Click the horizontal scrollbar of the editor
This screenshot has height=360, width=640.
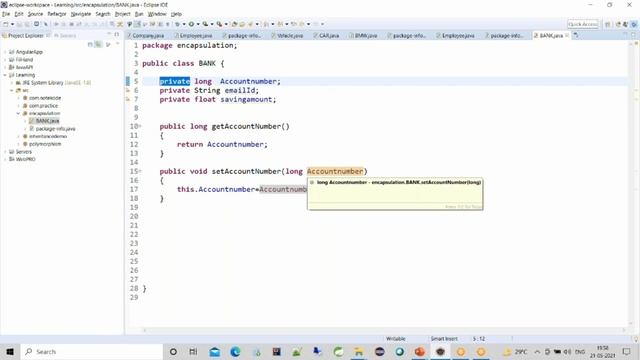384,330
